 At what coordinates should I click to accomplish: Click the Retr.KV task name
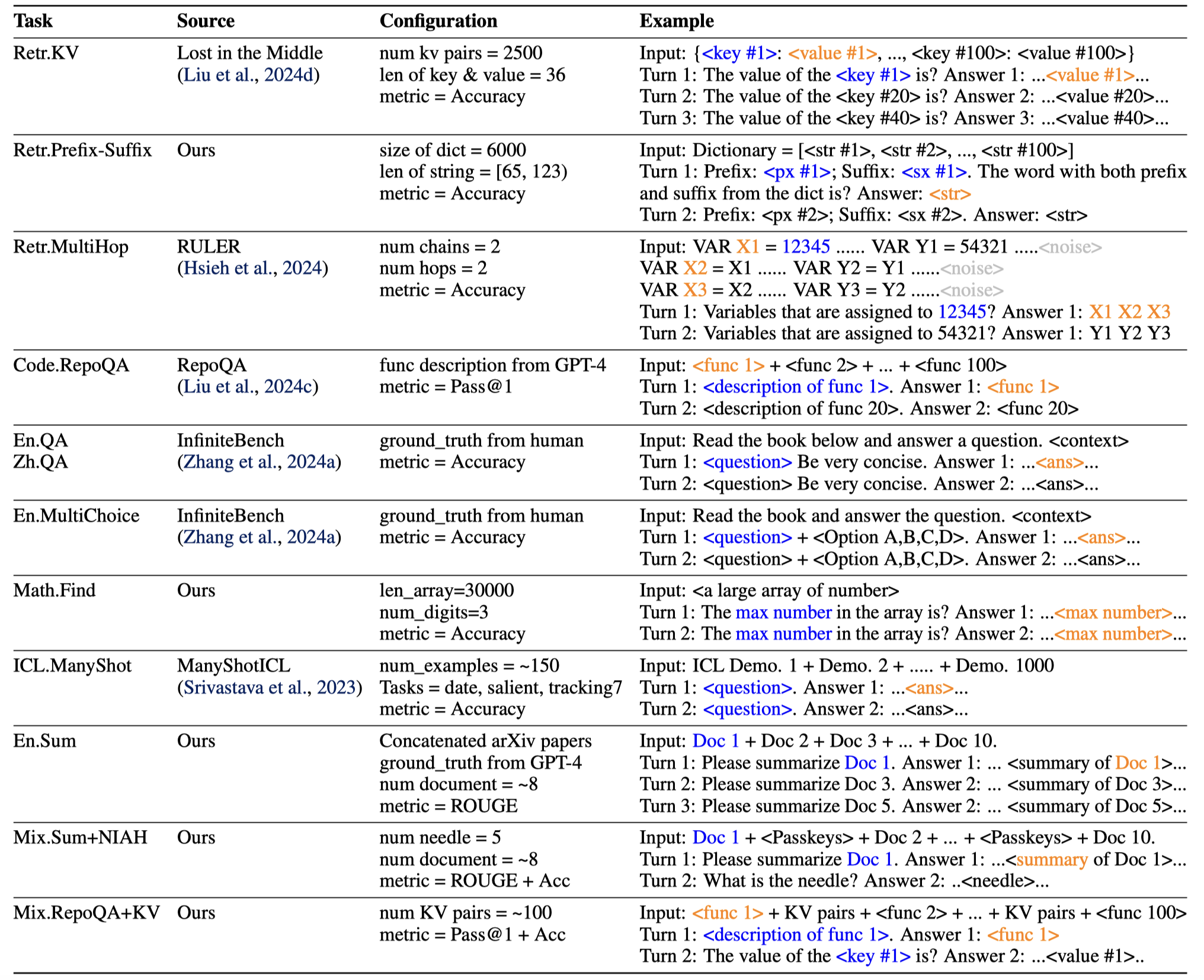click(46, 53)
